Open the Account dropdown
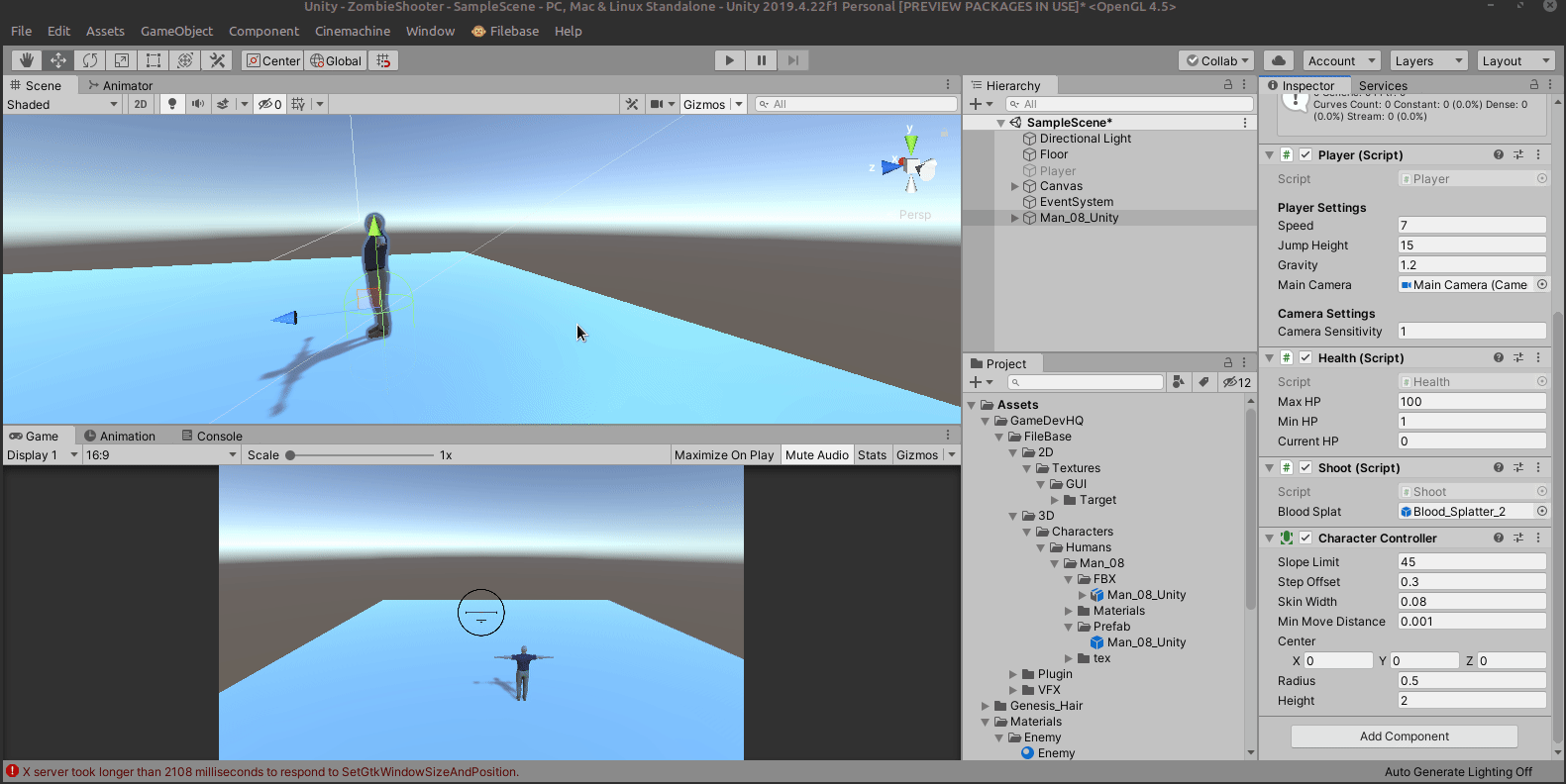 point(1342,60)
